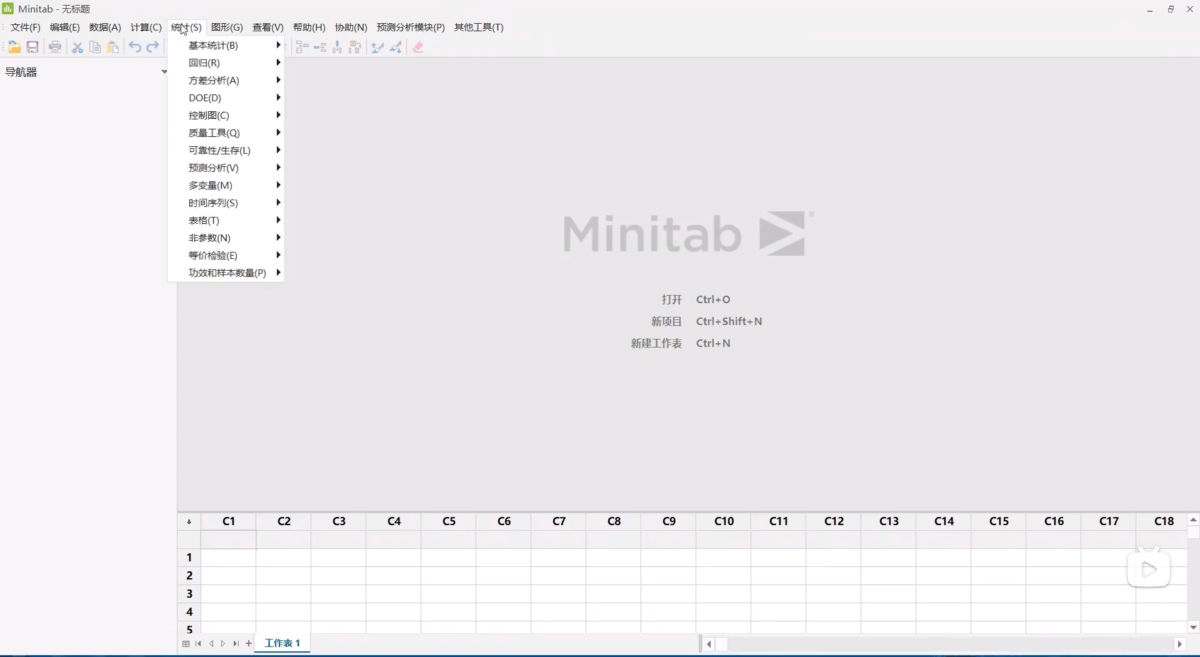This screenshot has height=657, width=1200.
Task: Click the Undo arrow icon
Action: pos(135,47)
